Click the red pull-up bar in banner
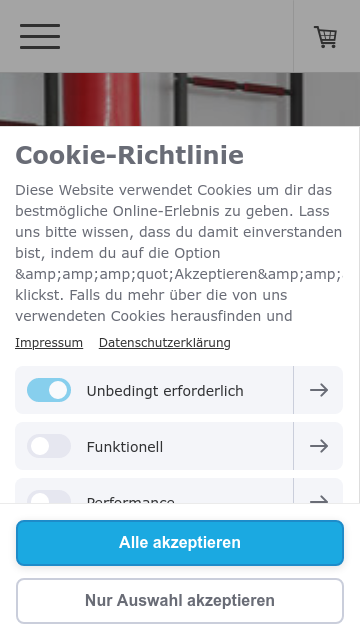360x640 pixels. pyautogui.click(x=241, y=87)
